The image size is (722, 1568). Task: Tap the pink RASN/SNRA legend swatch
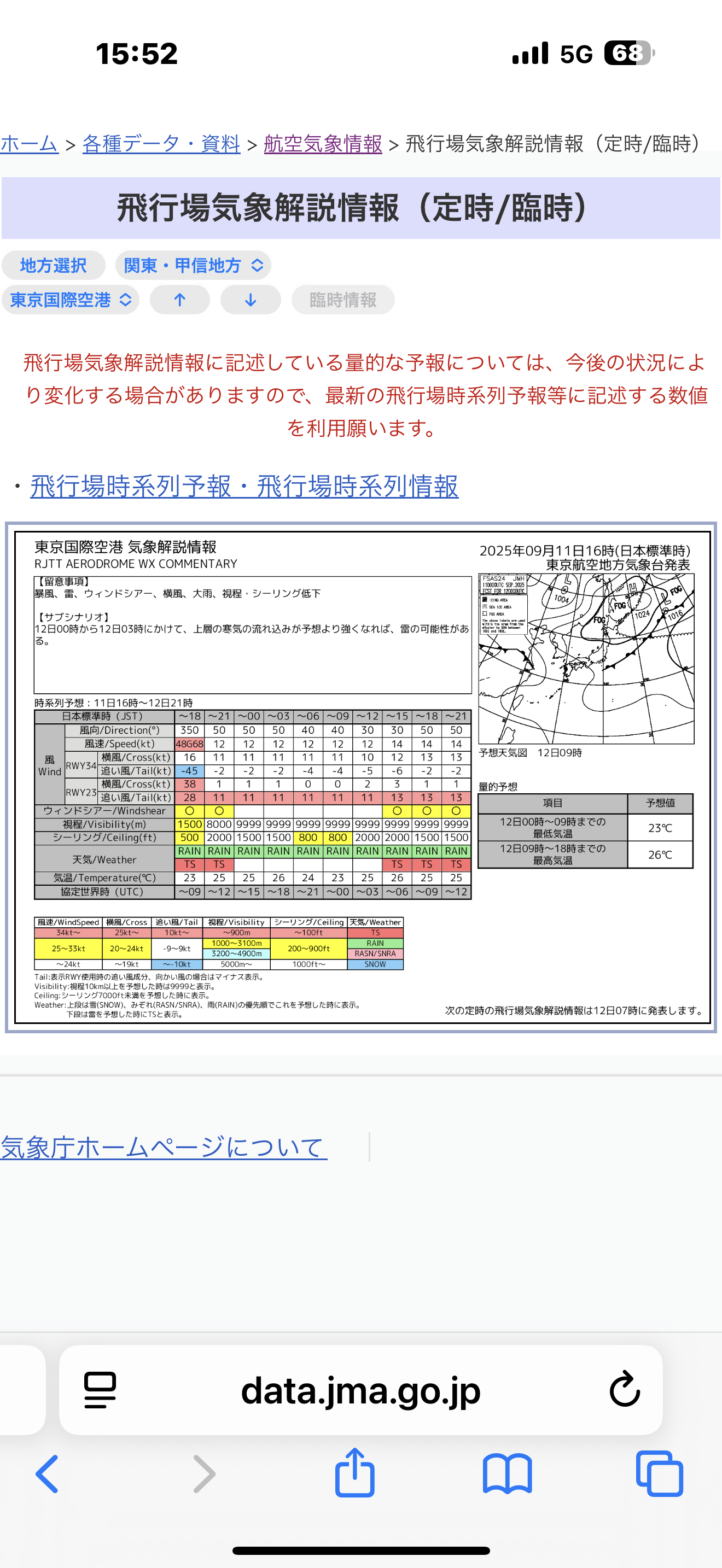(x=375, y=954)
